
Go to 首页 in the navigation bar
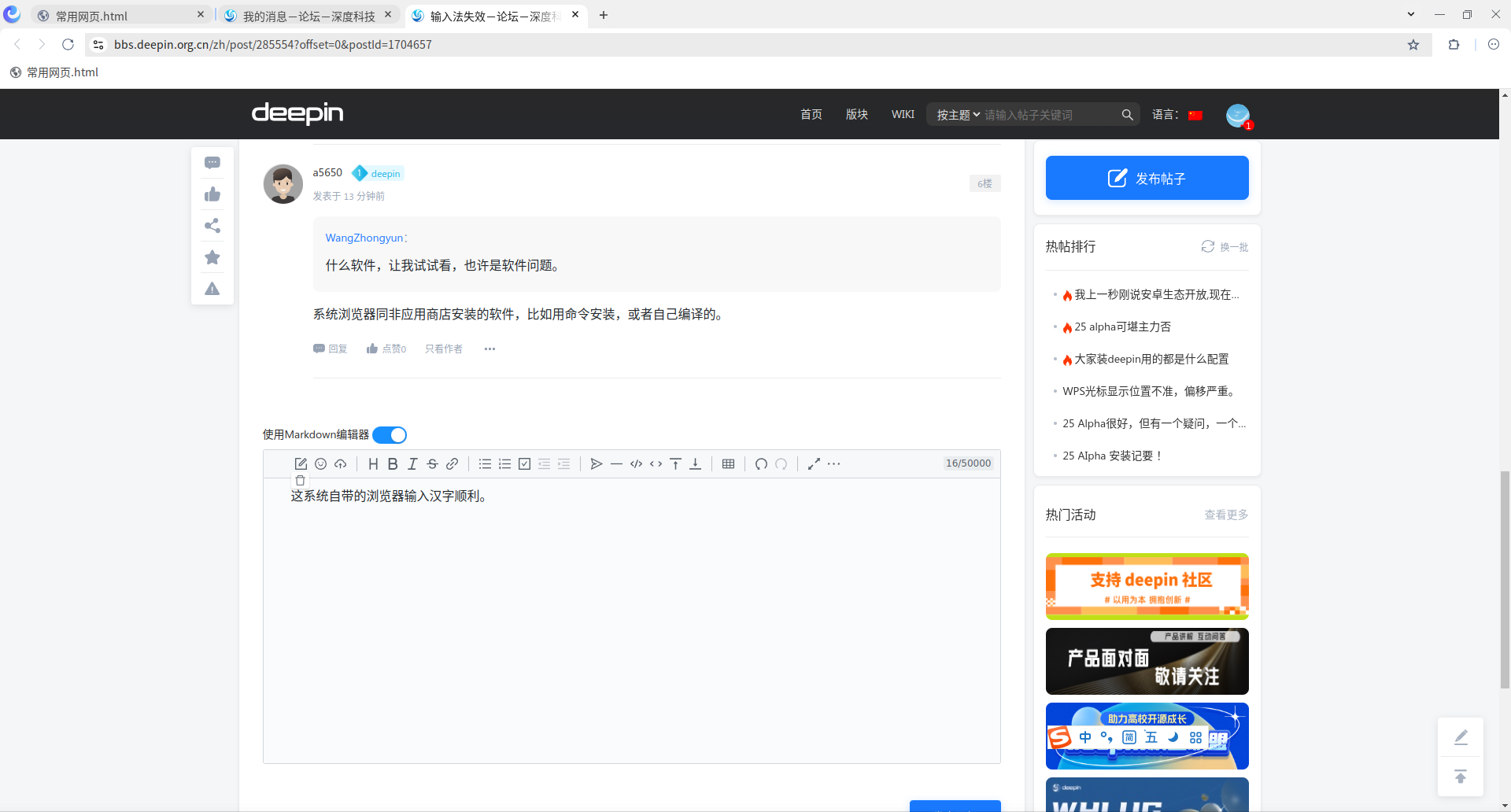click(811, 115)
